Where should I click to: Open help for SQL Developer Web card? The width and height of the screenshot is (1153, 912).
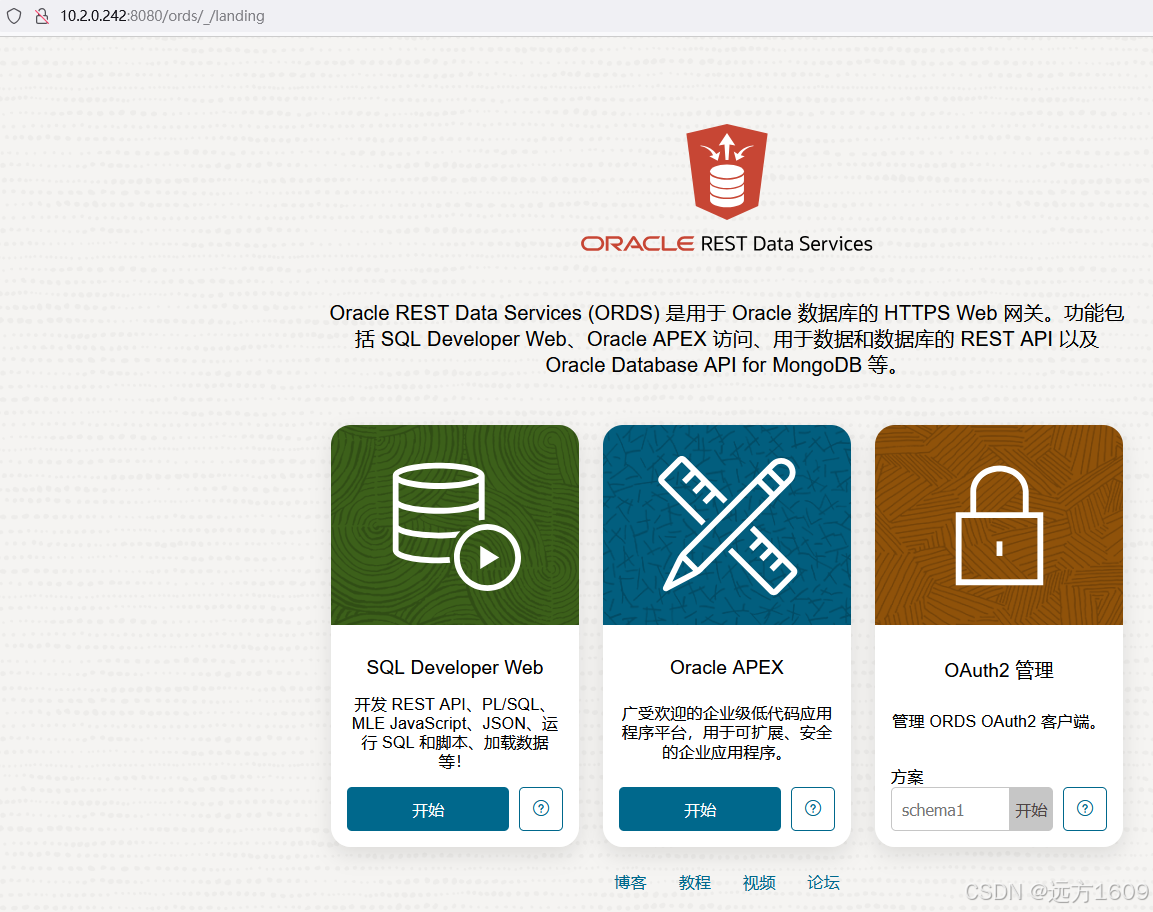541,809
